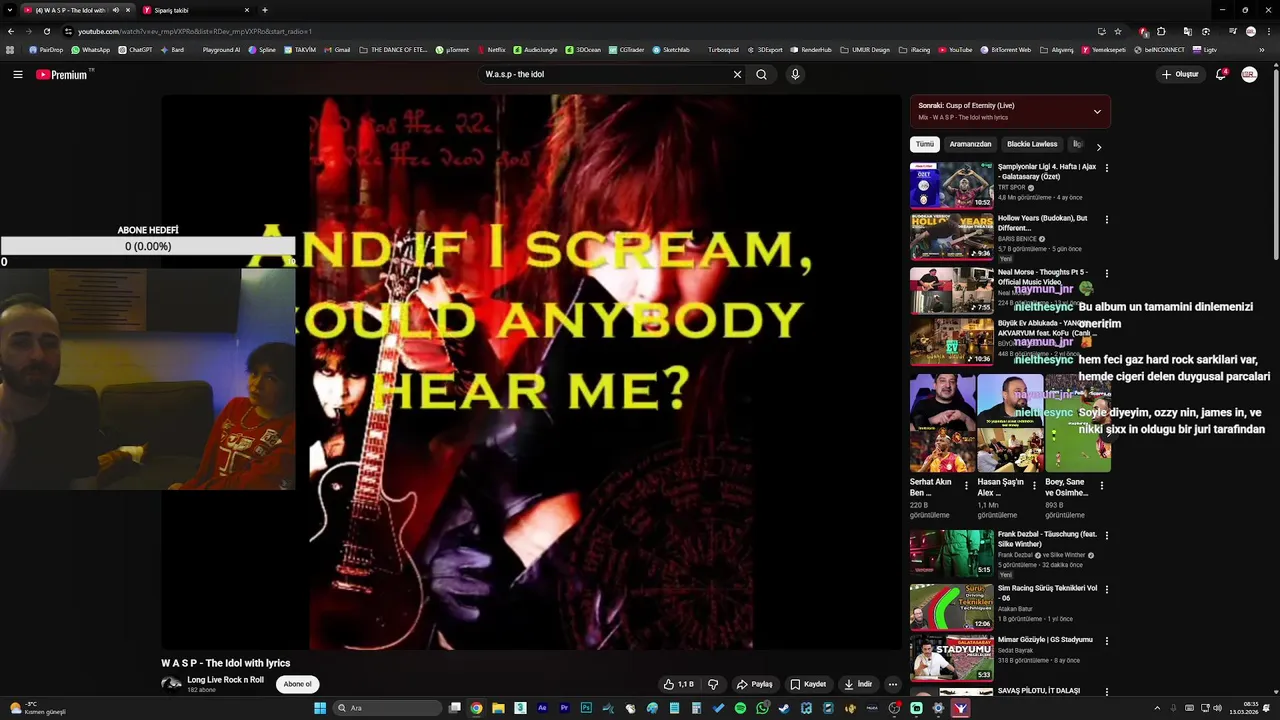This screenshot has height=720, width=1280.
Task: Click Windows taskbar Ara search box
Action: click(x=388, y=708)
